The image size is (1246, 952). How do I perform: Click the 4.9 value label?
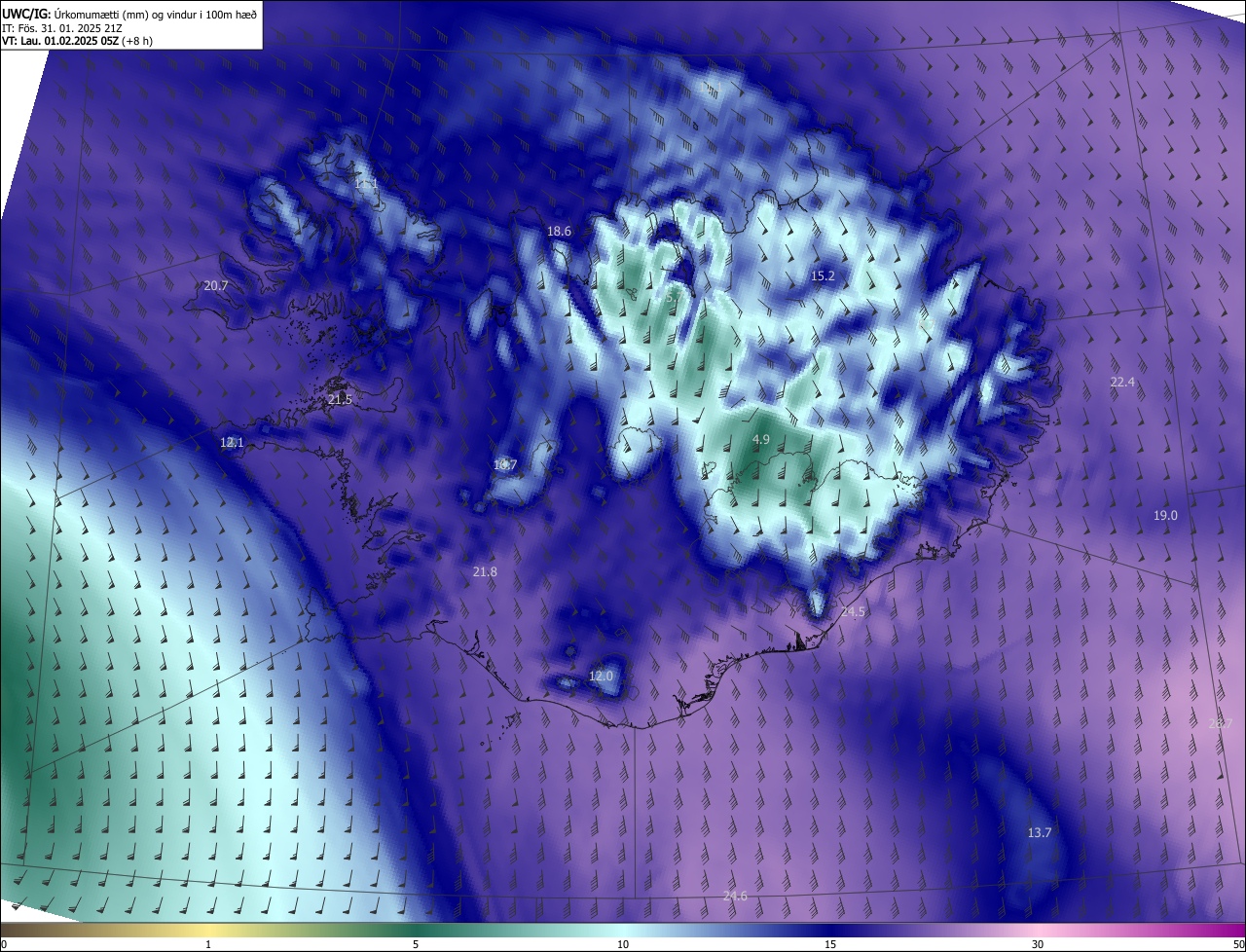pyautogui.click(x=761, y=440)
